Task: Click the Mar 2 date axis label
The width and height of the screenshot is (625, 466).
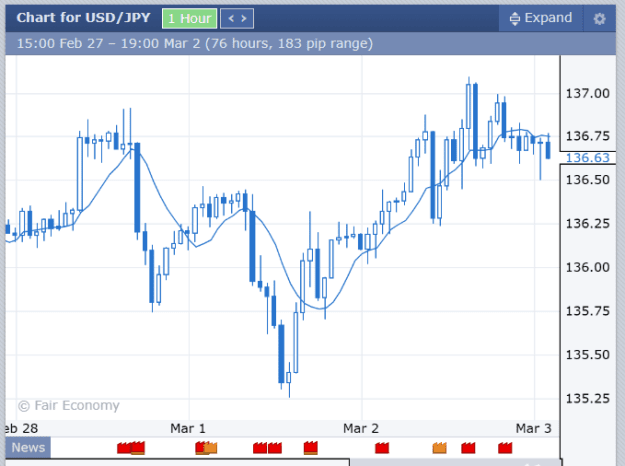Action: (x=361, y=429)
